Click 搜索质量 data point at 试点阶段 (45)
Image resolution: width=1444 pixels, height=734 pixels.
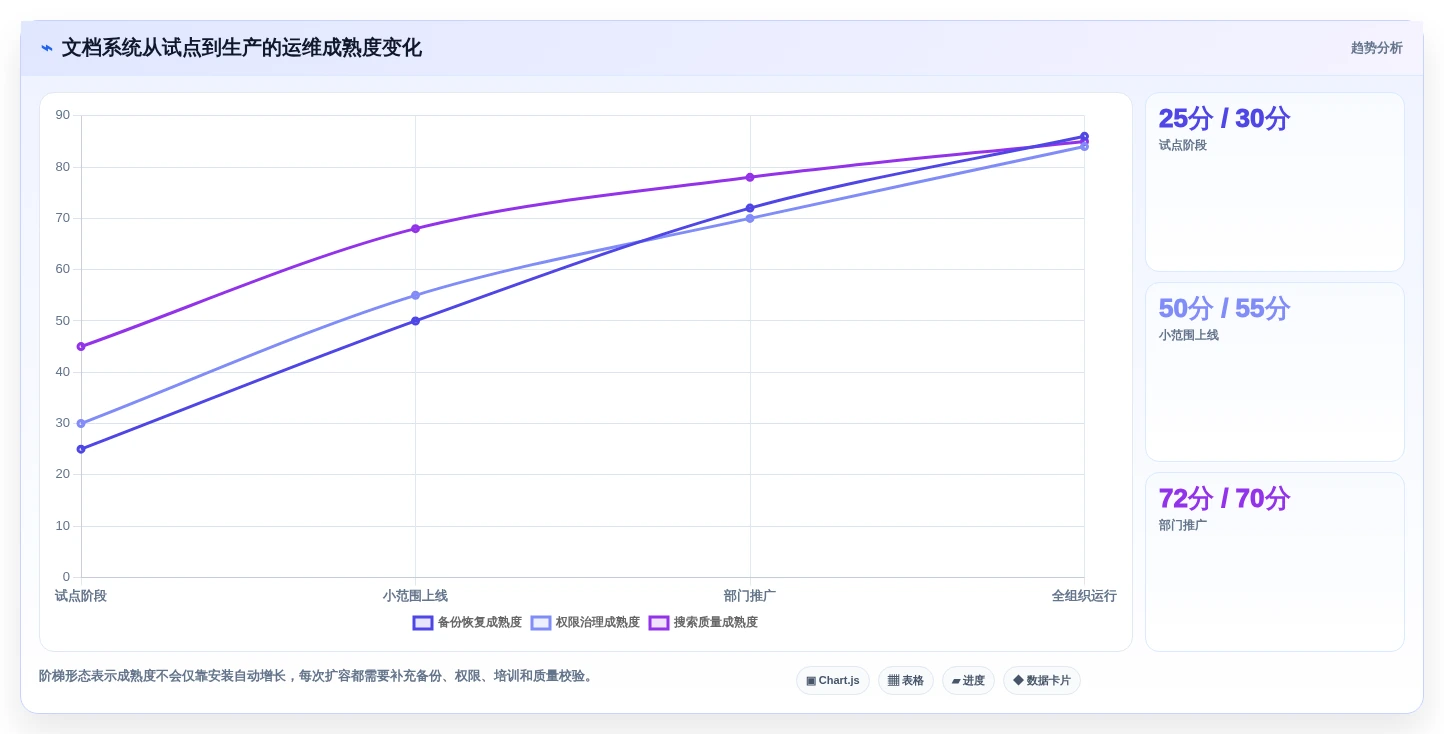click(x=81, y=347)
